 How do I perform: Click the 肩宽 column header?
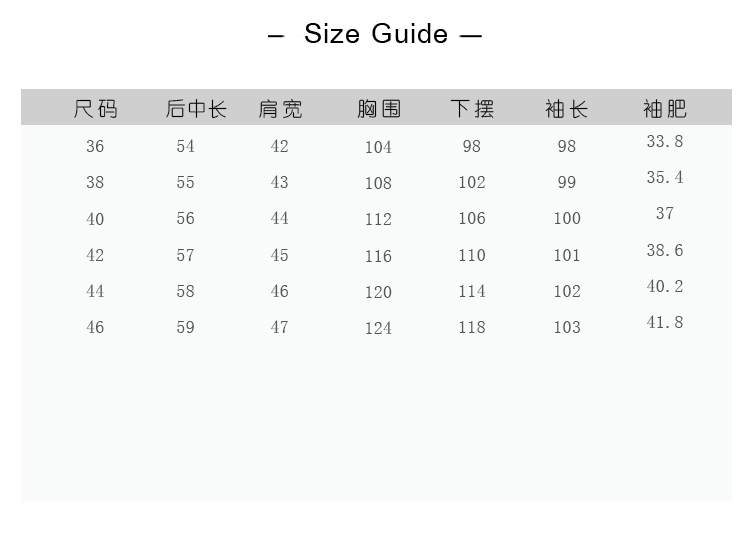point(280,108)
